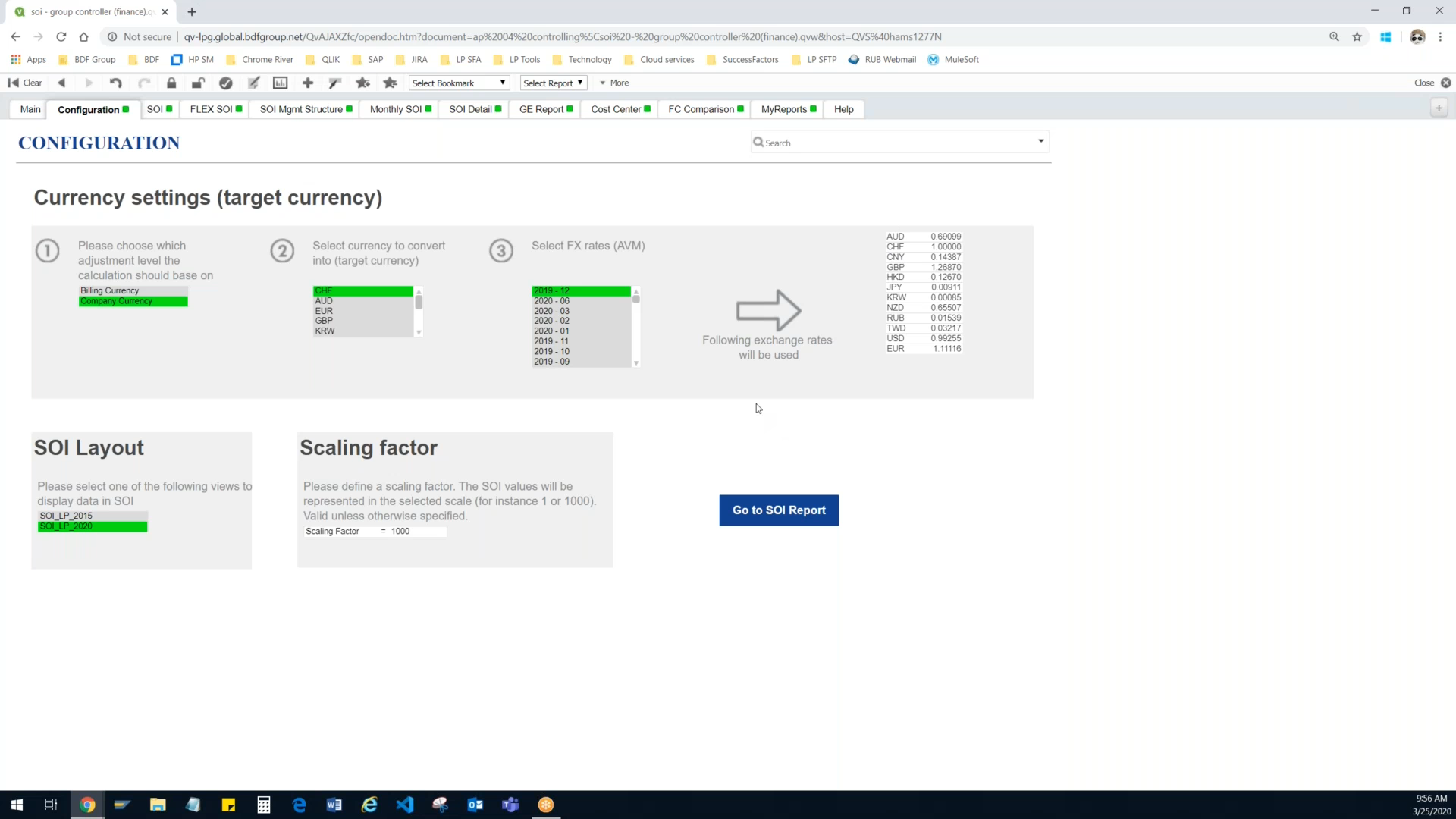Expand the More toolbar menu

(614, 83)
